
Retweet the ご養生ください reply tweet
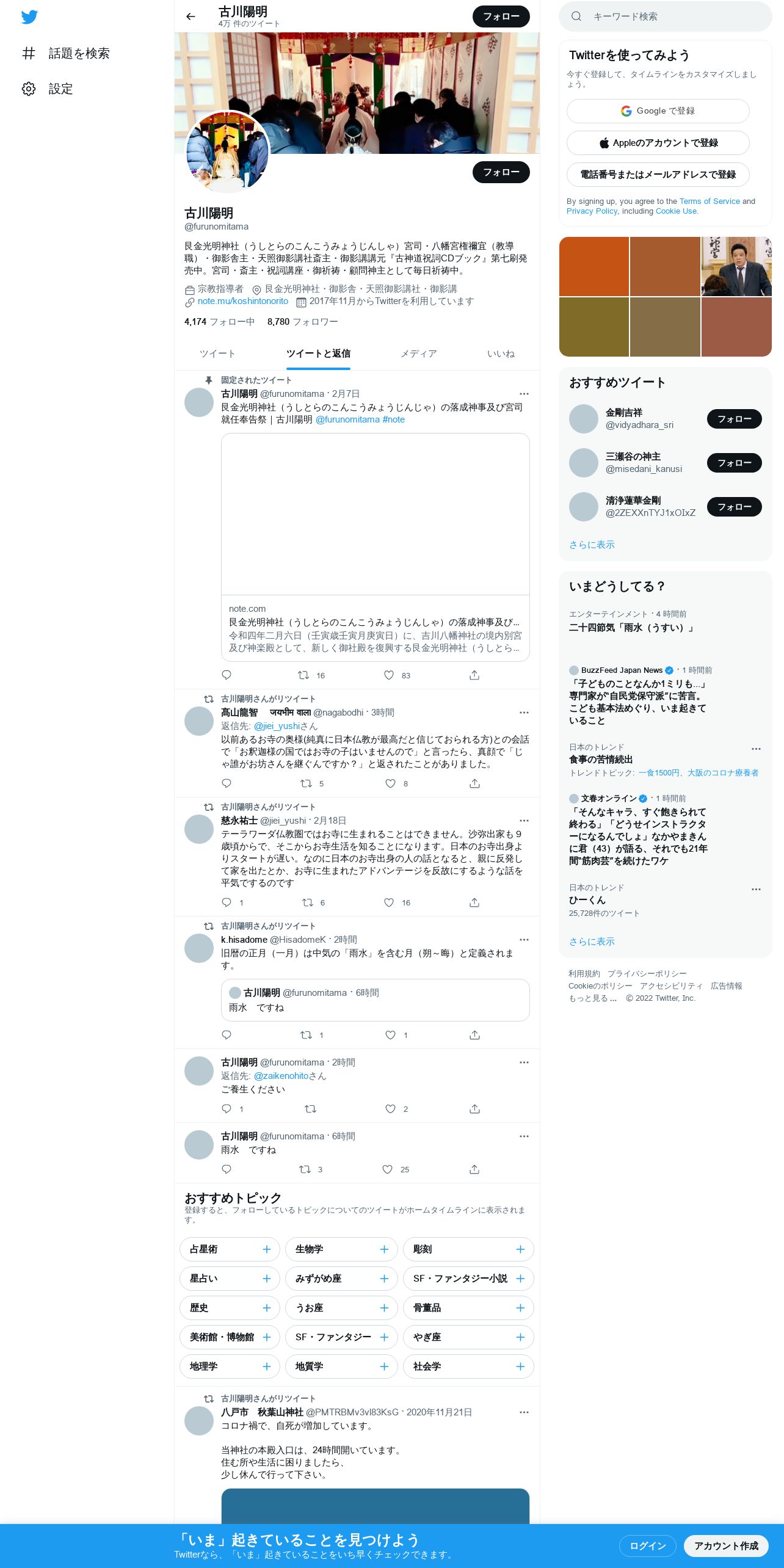coord(310,1109)
